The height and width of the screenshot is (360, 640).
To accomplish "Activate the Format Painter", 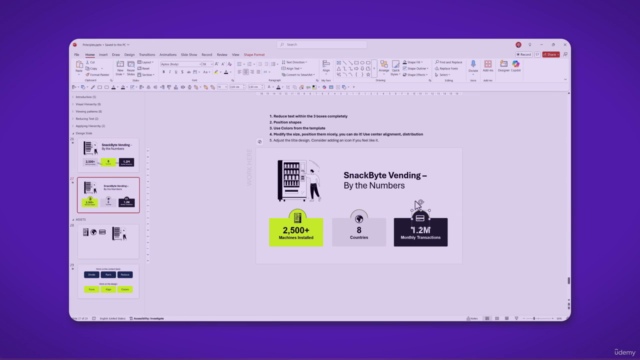I will pos(97,75).
